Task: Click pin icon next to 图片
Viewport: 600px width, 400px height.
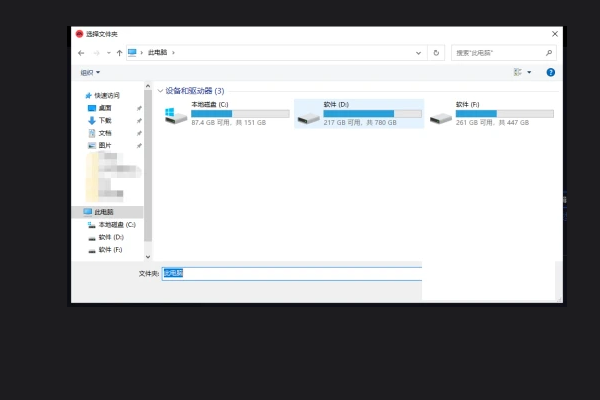Action: click(x=139, y=146)
